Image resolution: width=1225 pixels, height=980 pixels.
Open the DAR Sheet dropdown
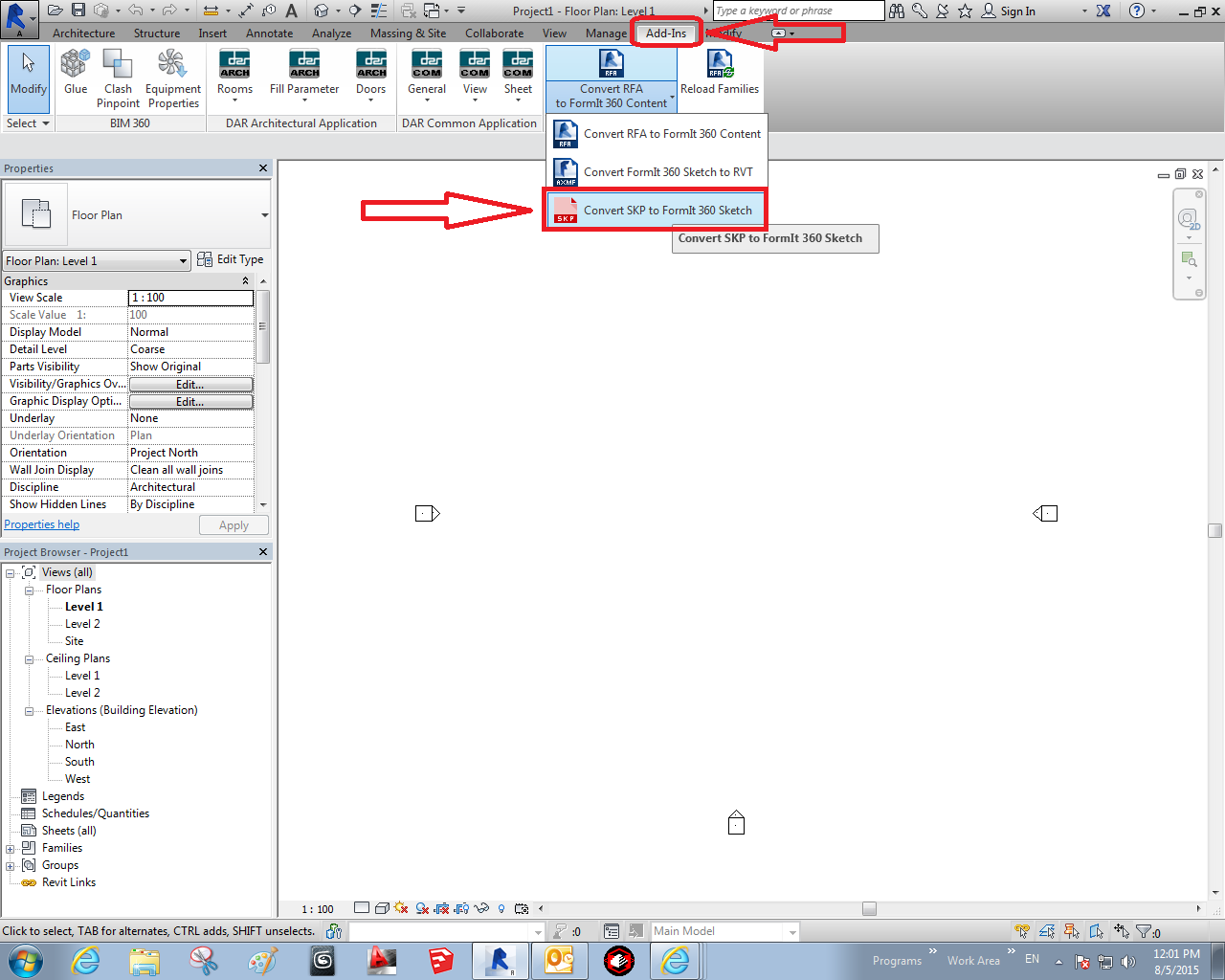pos(518,77)
